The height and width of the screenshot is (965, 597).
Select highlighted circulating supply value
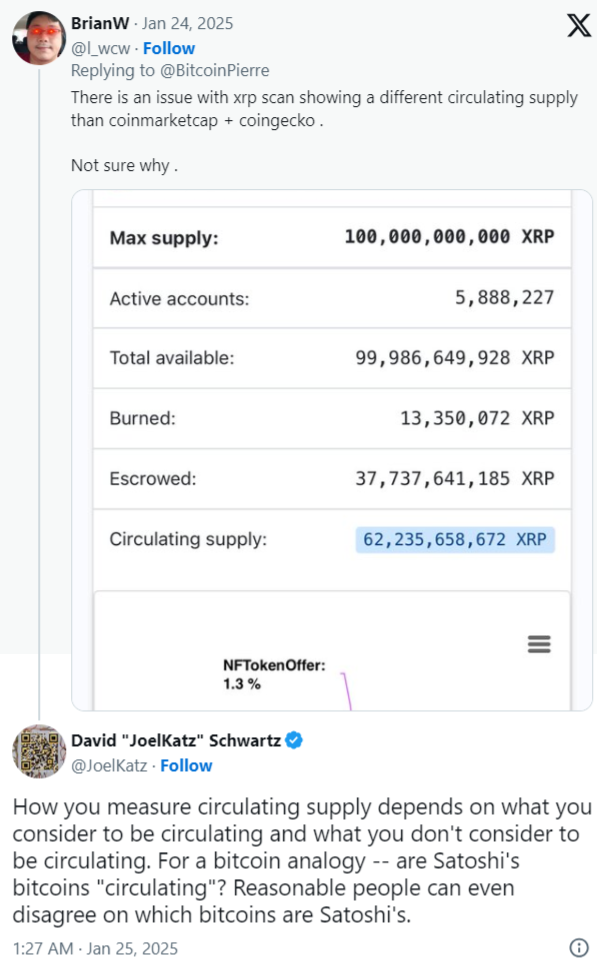click(x=455, y=540)
